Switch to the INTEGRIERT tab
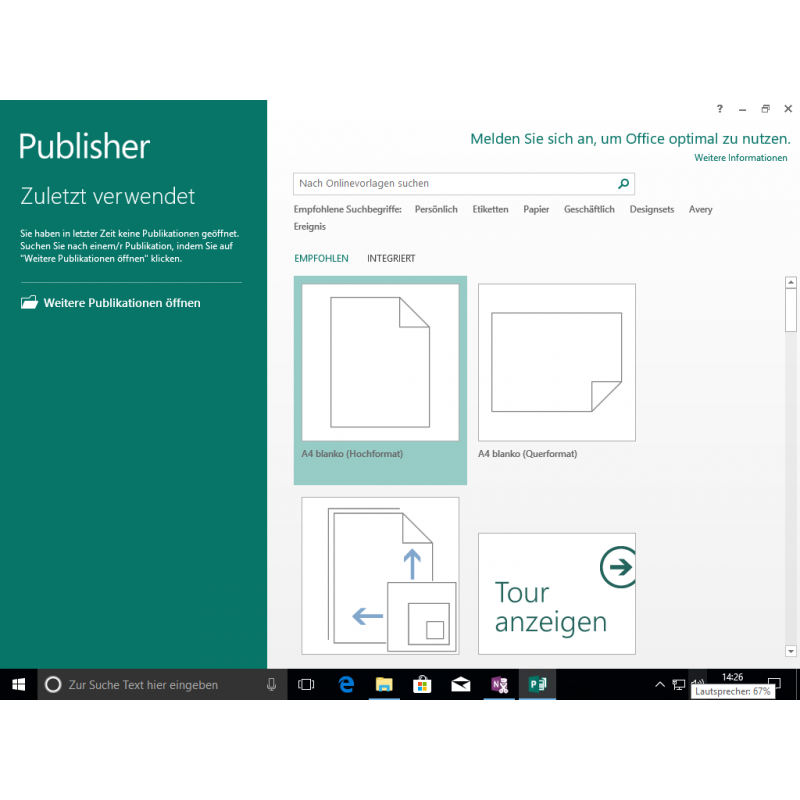800x800 pixels. tap(391, 259)
